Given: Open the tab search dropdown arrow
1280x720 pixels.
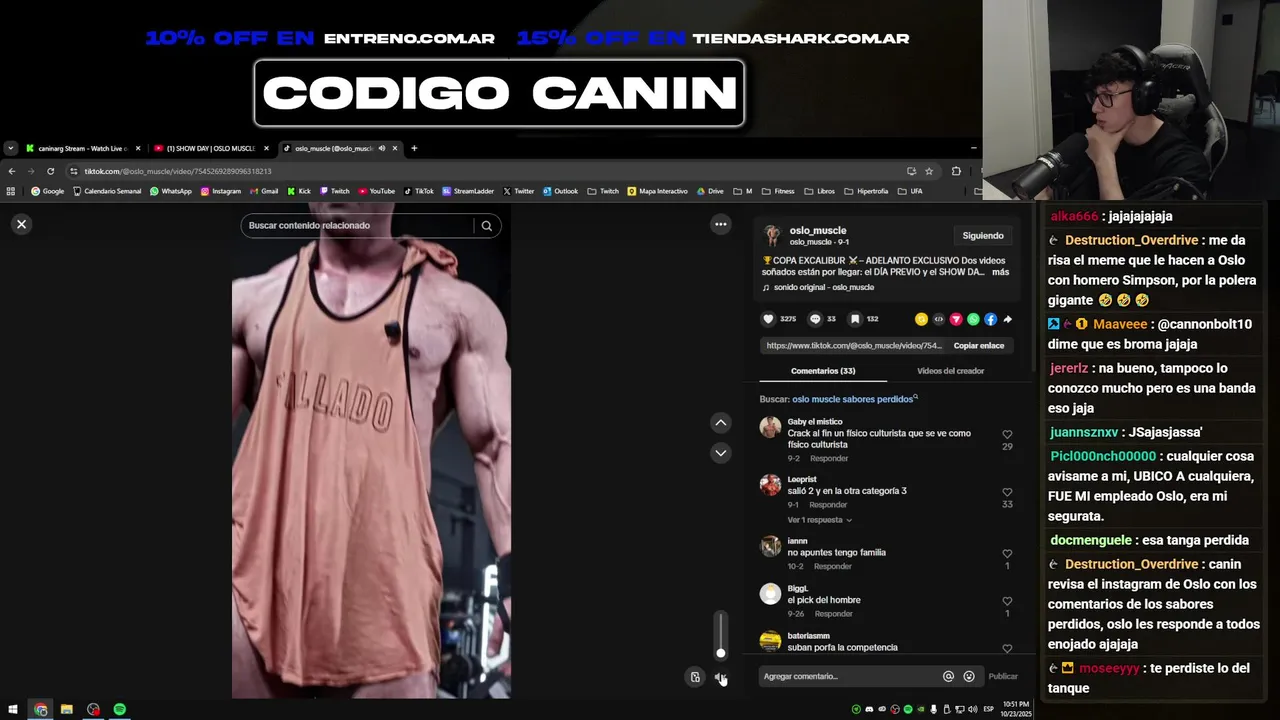Looking at the screenshot, I should 10,148.
